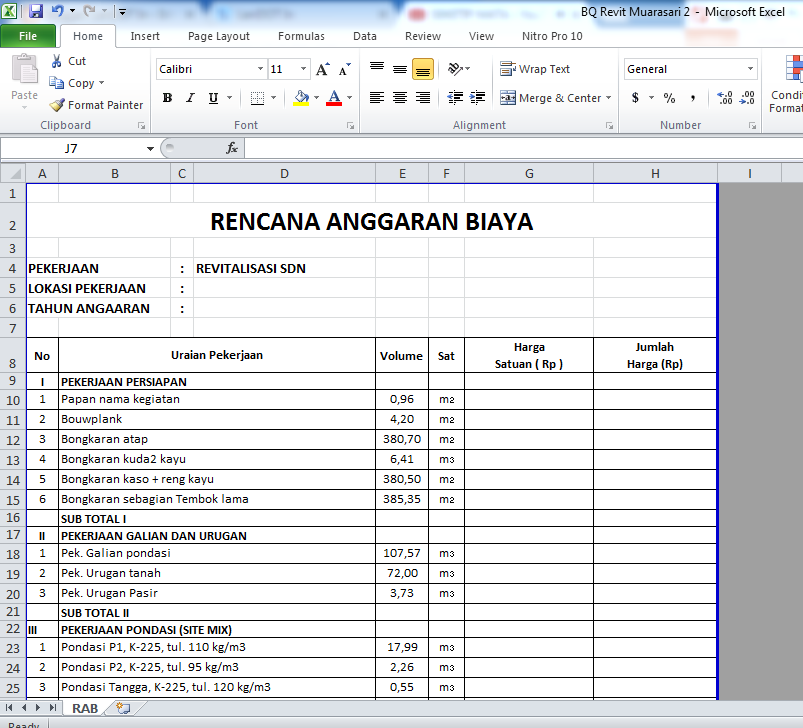
Task: Go to last sheet navigation arrow
Action: (53, 708)
